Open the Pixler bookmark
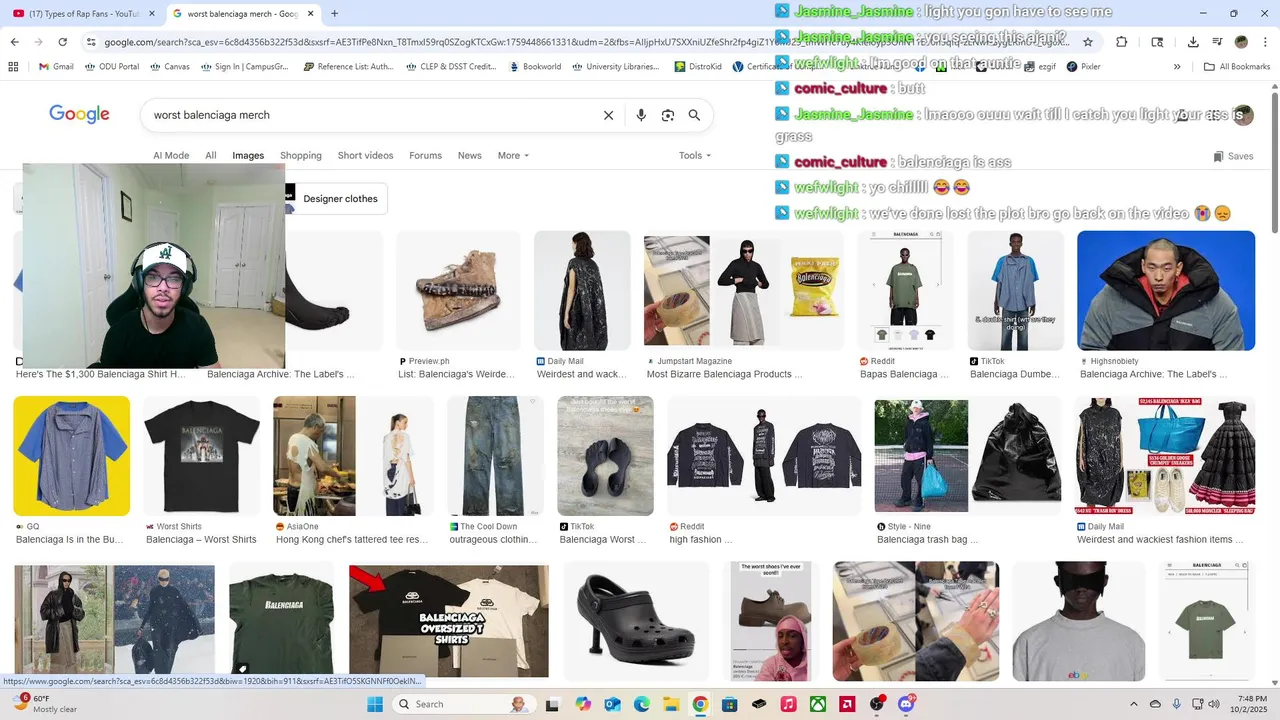The height and width of the screenshot is (720, 1280). pos(1083,67)
